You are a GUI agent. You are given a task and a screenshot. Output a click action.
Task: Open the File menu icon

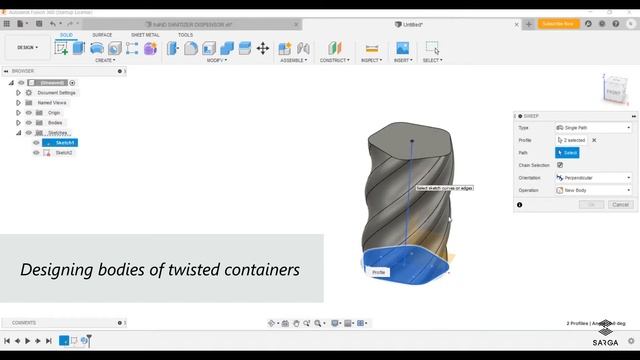tap(21, 24)
